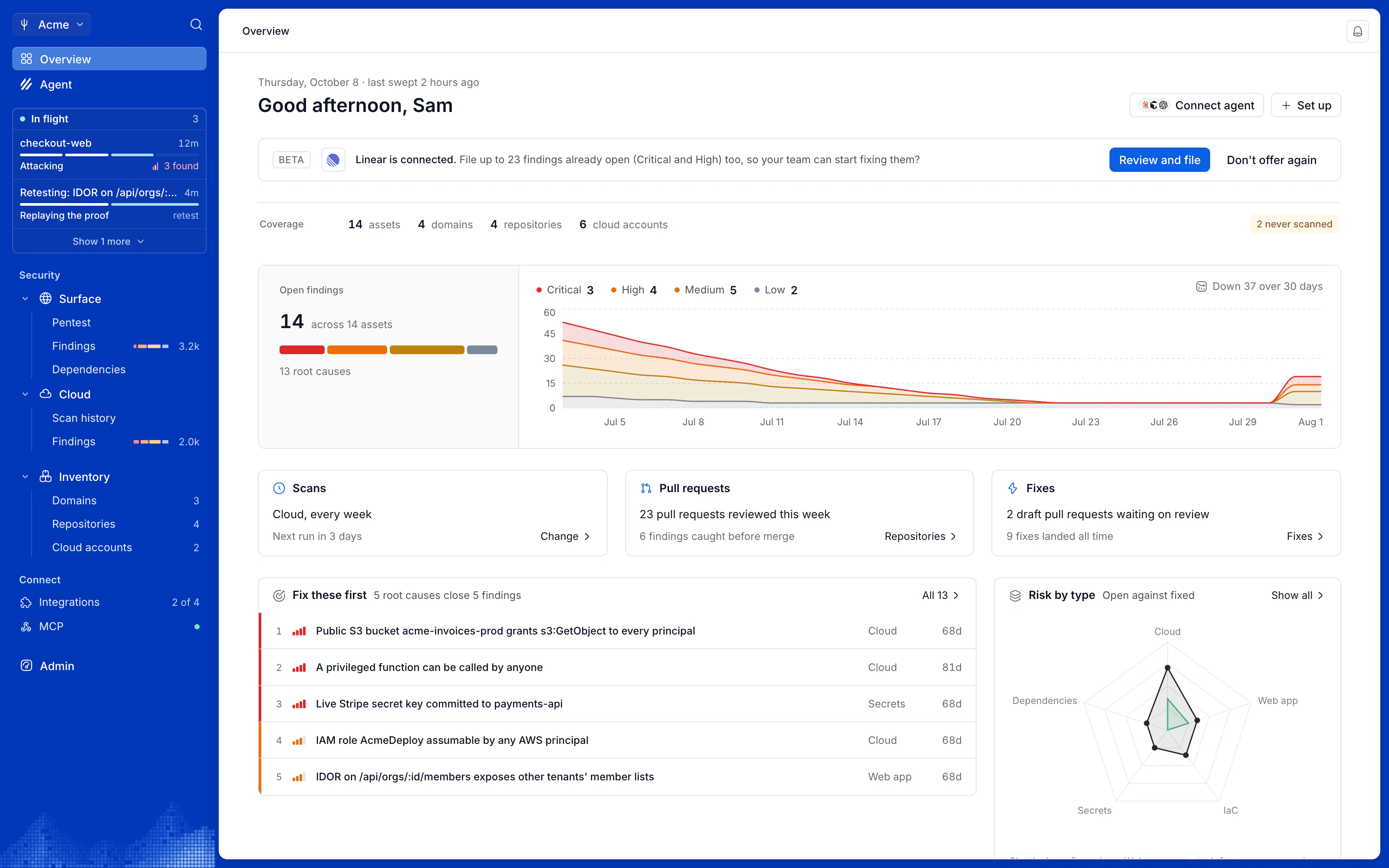Click the notifications bell icon

coord(1357,31)
